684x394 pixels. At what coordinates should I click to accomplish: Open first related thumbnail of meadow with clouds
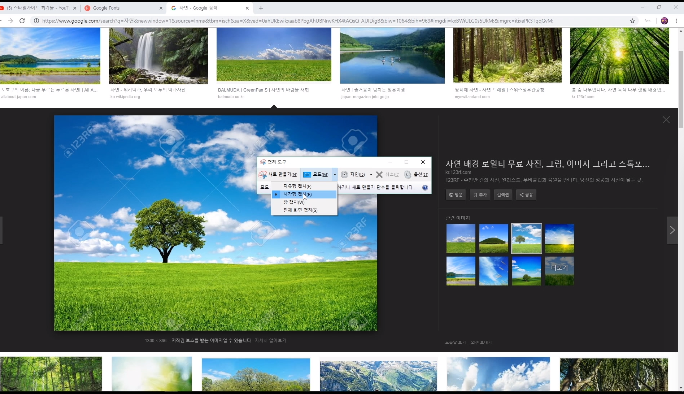[461, 238]
